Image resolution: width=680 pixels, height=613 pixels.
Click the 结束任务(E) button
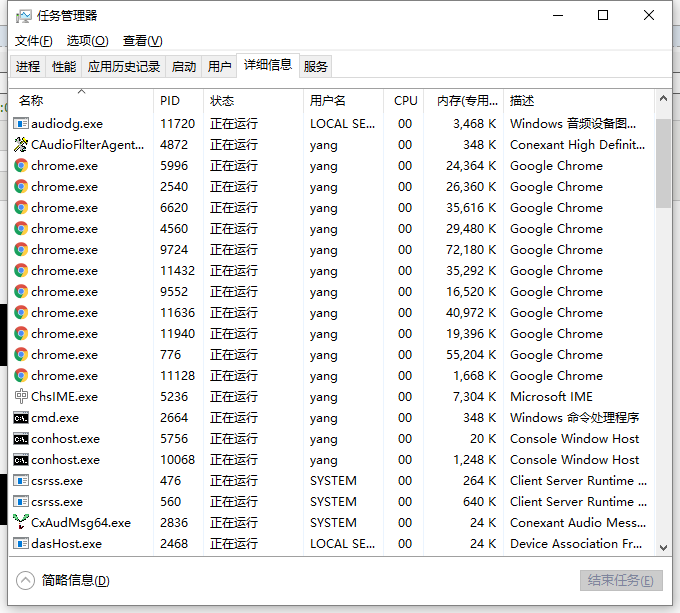(x=621, y=580)
